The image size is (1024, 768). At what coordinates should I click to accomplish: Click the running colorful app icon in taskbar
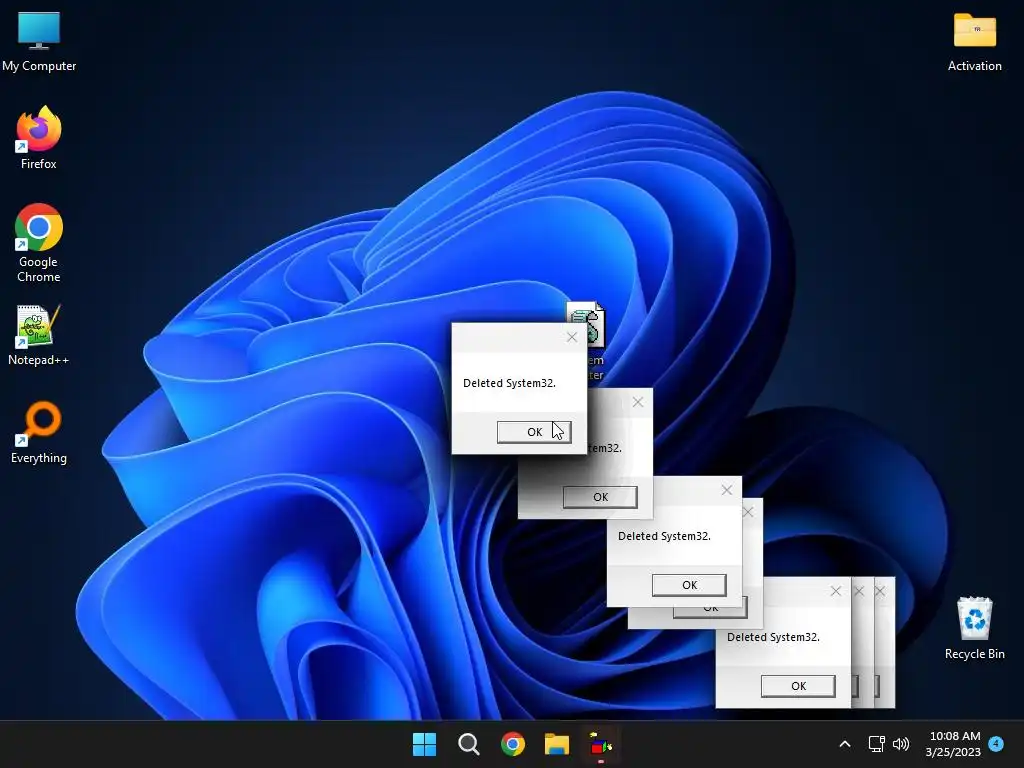click(x=601, y=744)
